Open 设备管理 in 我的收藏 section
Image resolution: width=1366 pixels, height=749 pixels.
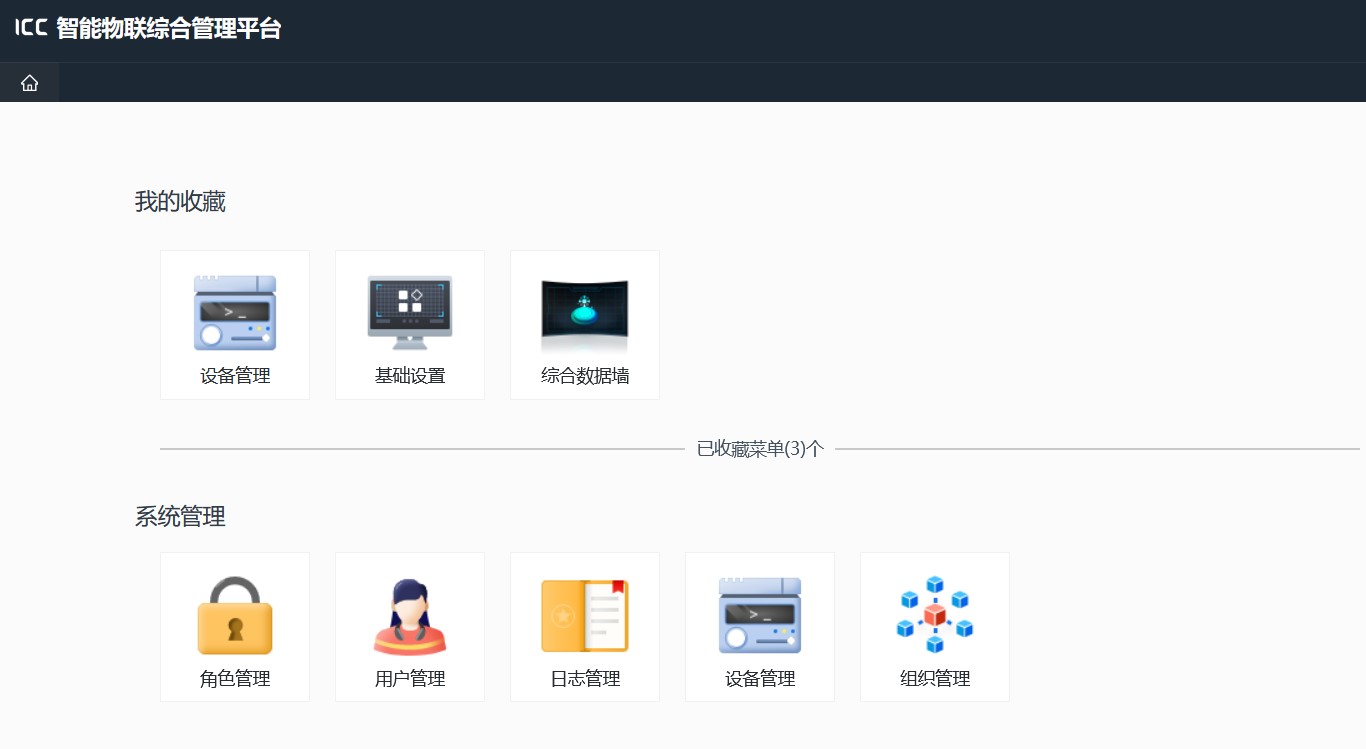click(x=235, y=325)
